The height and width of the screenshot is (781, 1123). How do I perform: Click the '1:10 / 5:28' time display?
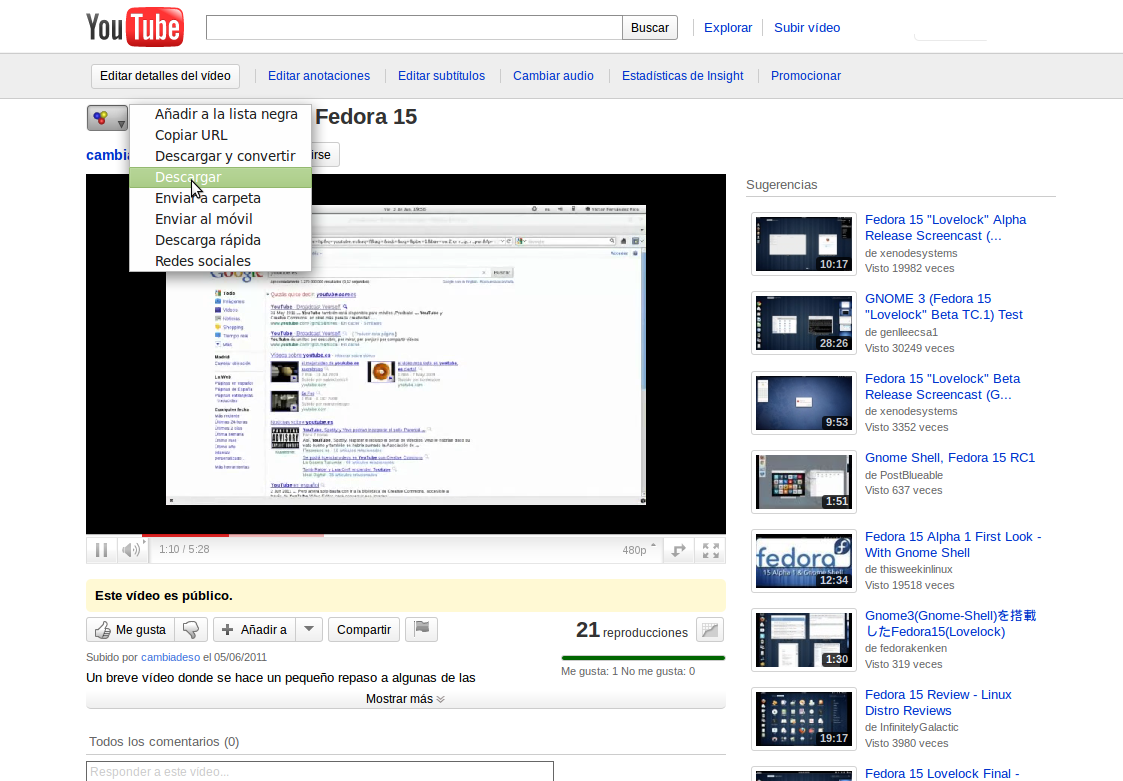[184, 550]
